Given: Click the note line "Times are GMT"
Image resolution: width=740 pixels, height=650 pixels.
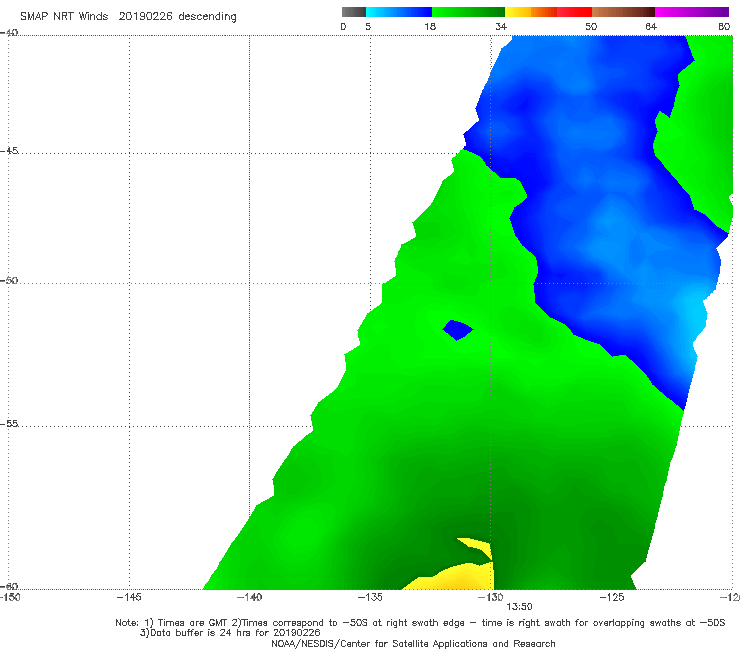Looking at the screenshot, I should (x=193, y=623).
